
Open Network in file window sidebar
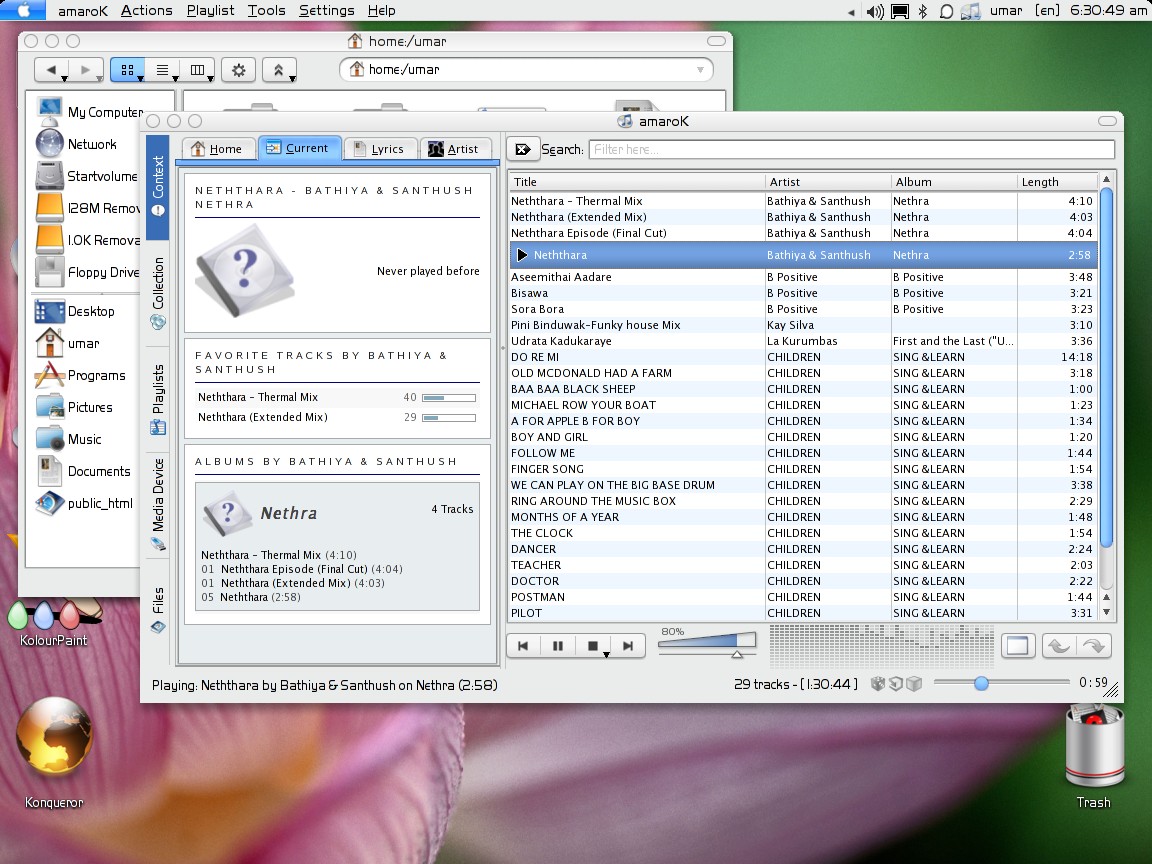coord(76,144)
